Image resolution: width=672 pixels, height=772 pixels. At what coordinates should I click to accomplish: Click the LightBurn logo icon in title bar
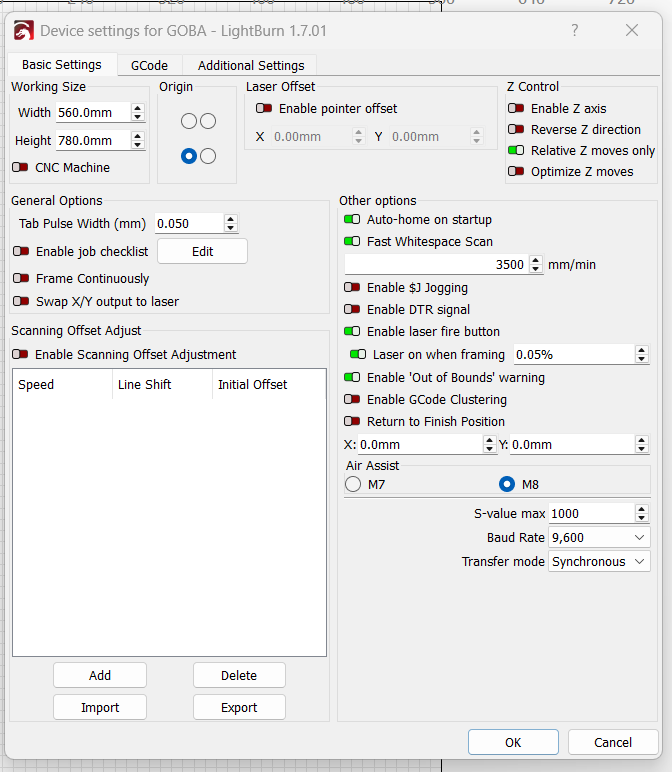pyautogui.click(x=24, y=31)
